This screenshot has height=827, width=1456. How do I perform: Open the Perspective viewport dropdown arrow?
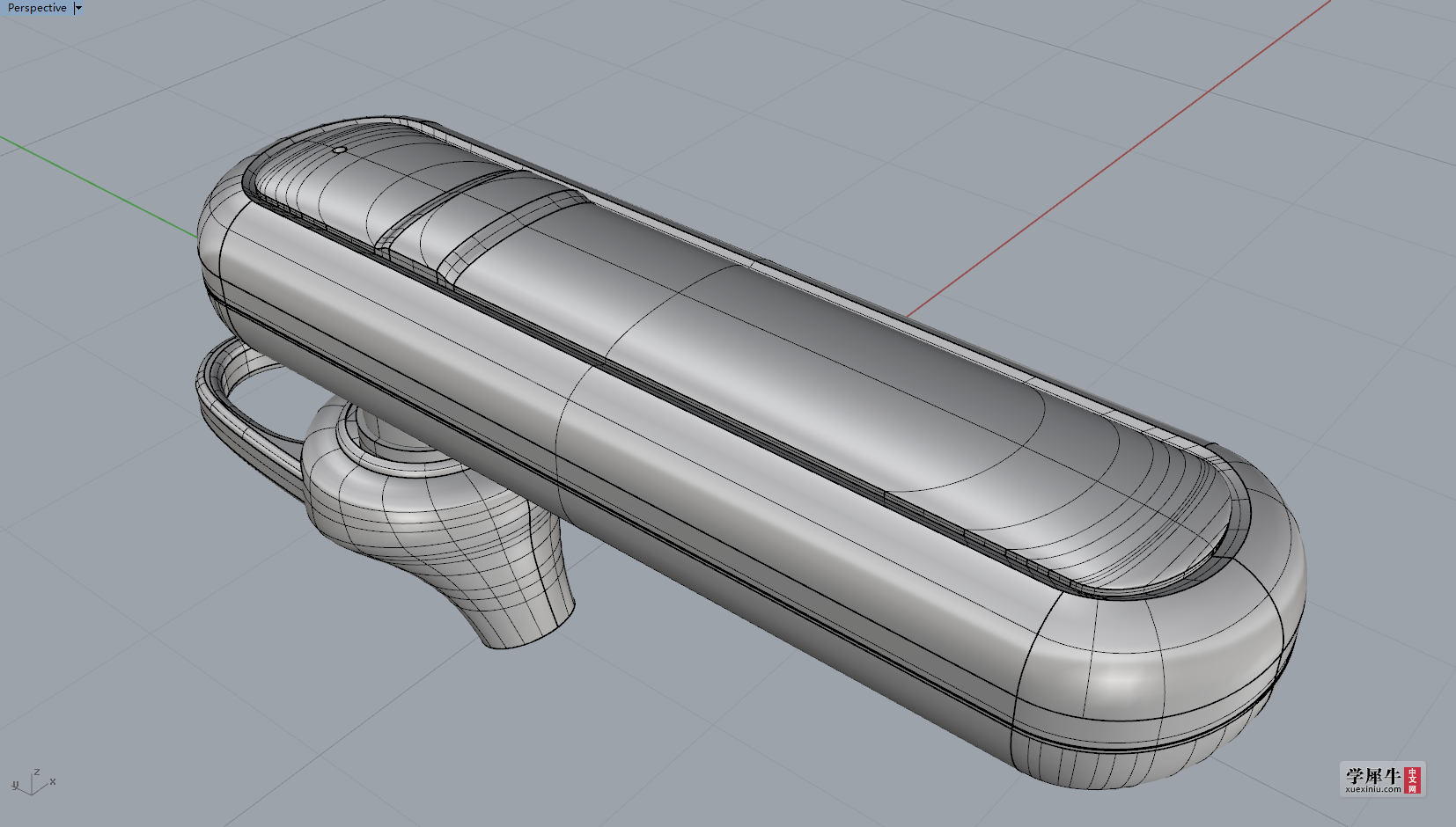click(78, 8)
